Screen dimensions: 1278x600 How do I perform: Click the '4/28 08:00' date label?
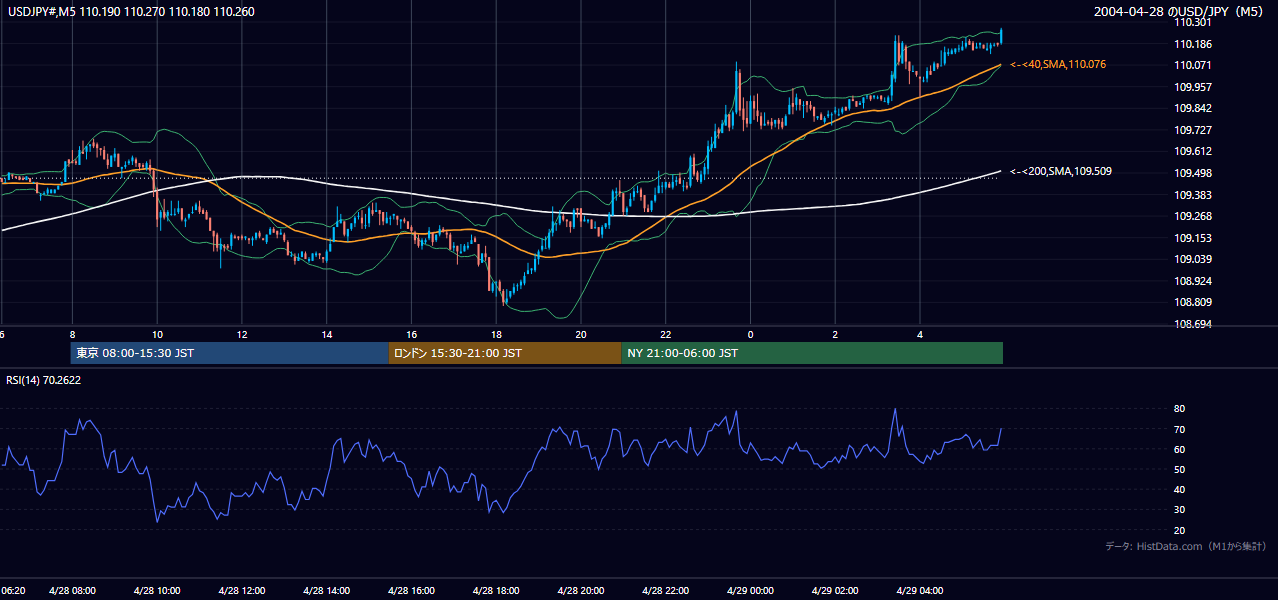coord(71,591)
